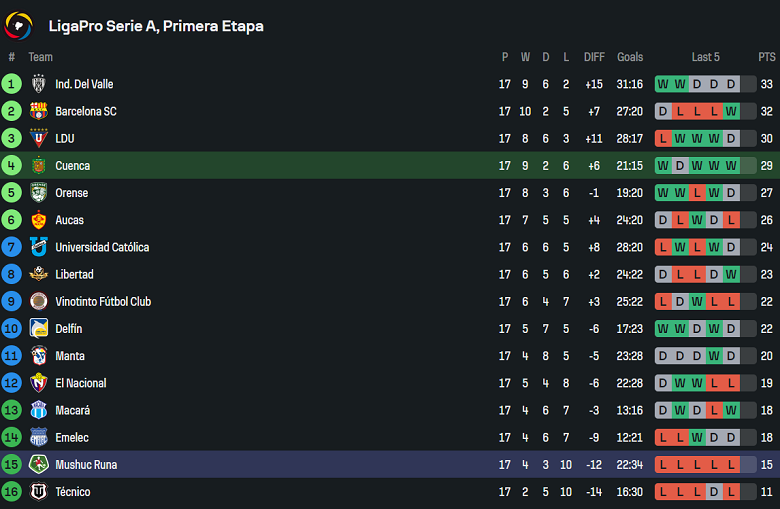The width and height of the screenshot is (780, 509).
Task: Click the Emelec team crest
Action: [x=39, y=437]
